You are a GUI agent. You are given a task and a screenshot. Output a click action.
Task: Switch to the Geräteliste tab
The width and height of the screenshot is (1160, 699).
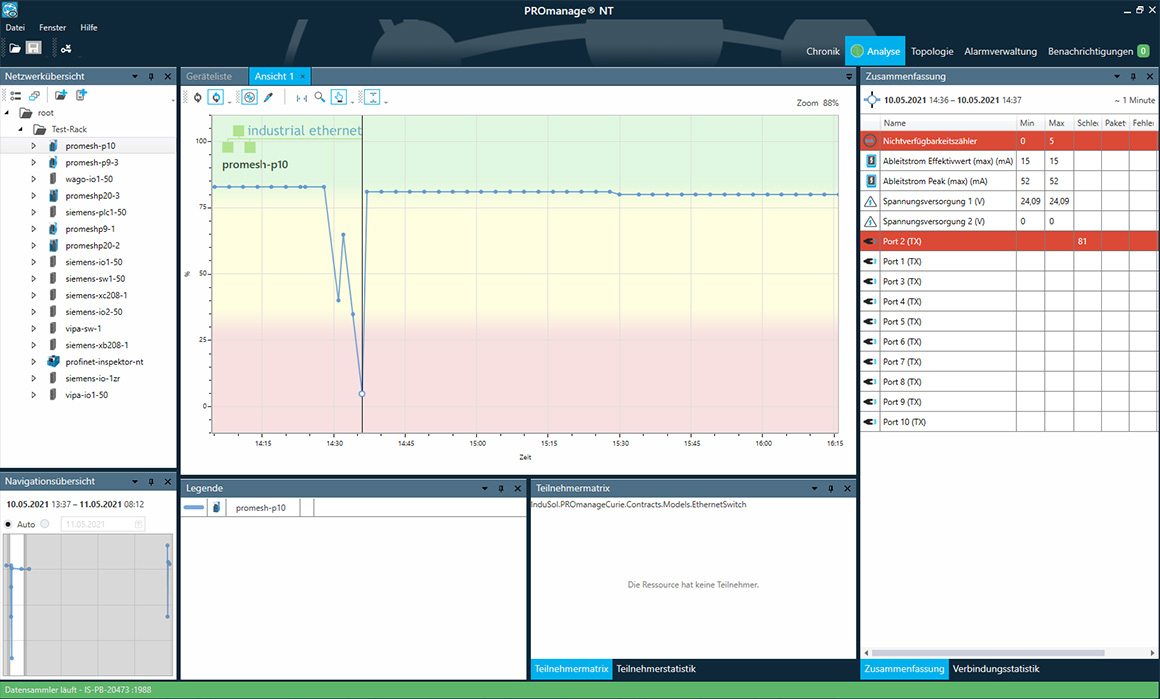[x=209, y=76]
